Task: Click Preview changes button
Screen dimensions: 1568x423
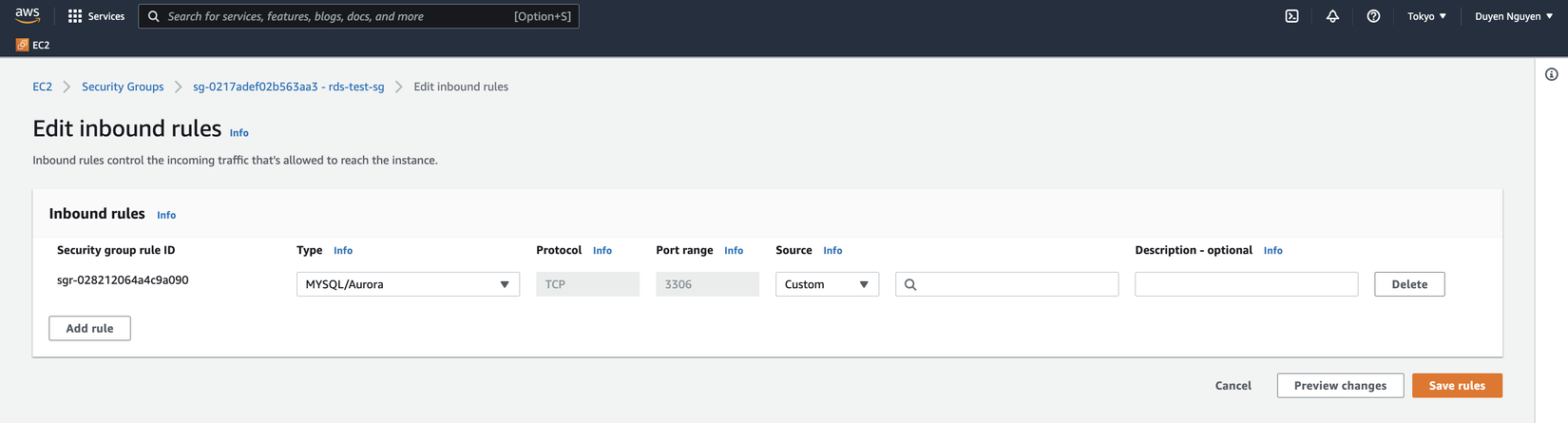Action: pyautogui.click(x=1340, y=385)
